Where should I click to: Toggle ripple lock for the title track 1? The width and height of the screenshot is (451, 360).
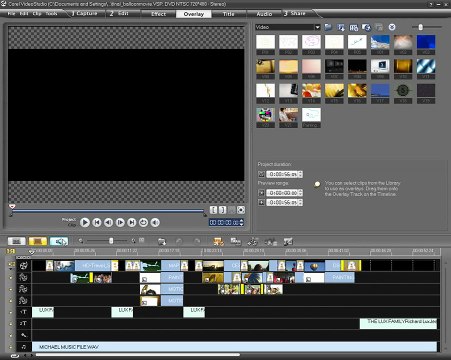click(11, 312)
